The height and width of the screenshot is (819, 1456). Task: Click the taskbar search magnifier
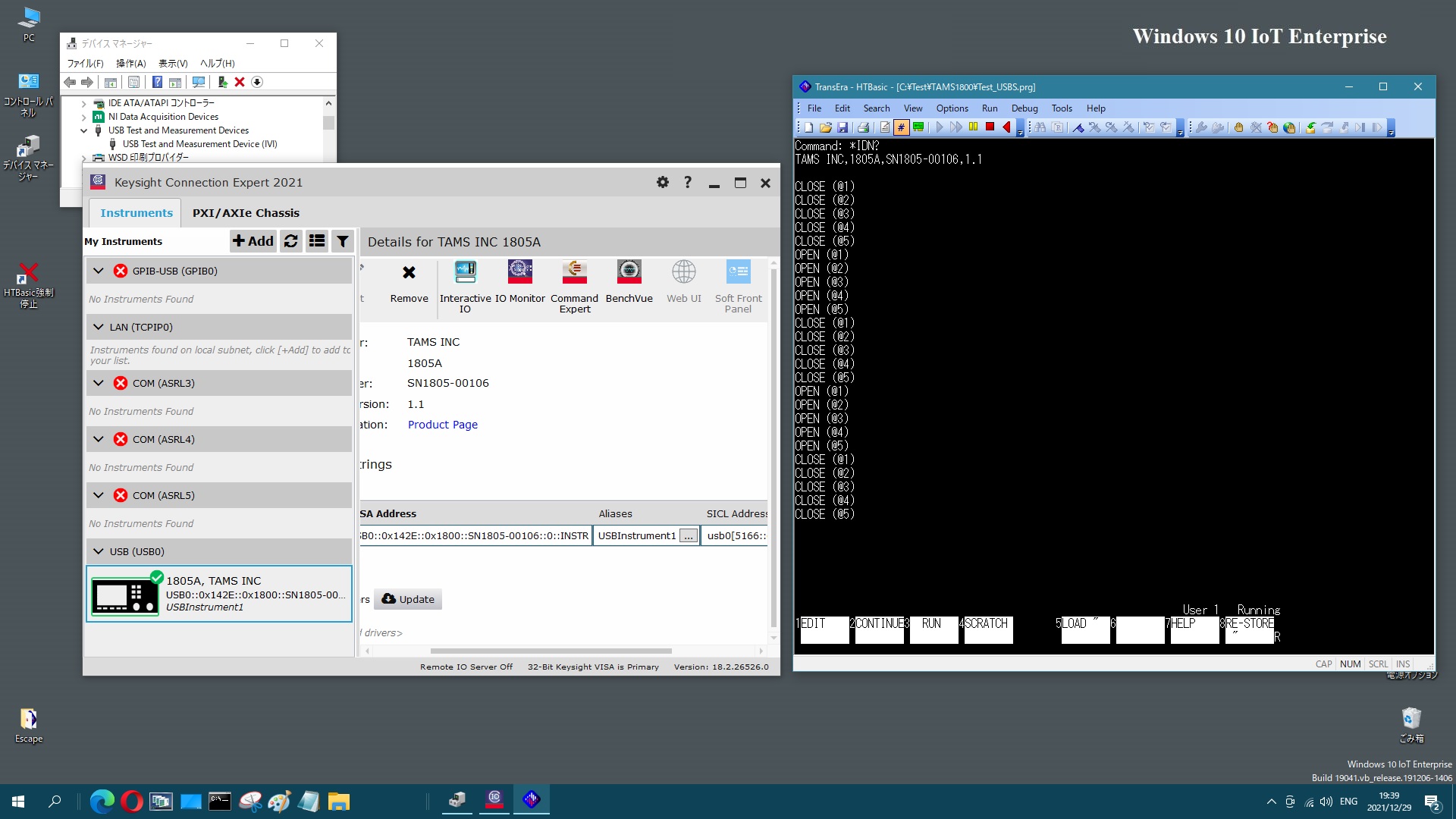coord(55,801)
